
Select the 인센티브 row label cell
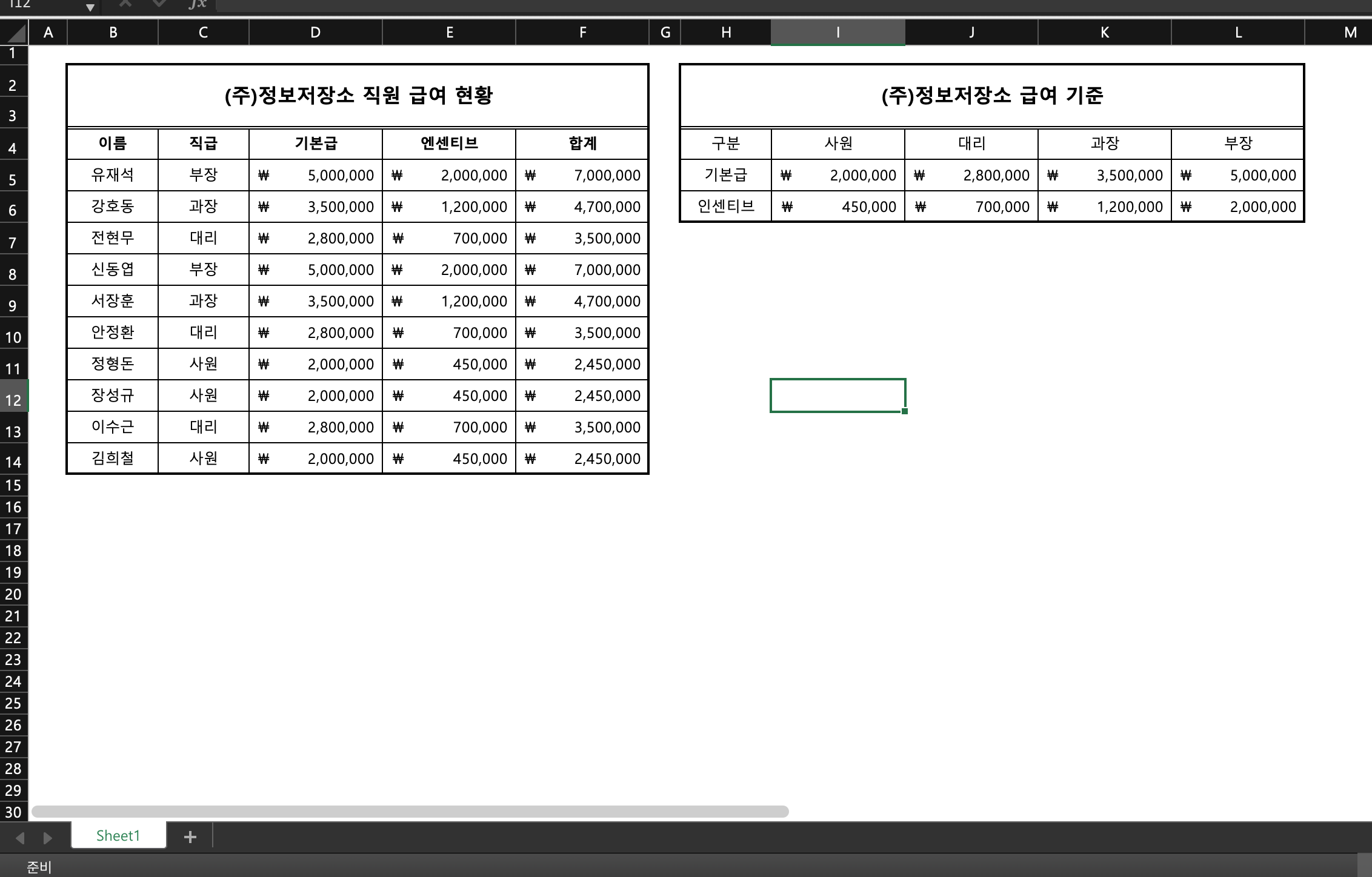[725, 207]
